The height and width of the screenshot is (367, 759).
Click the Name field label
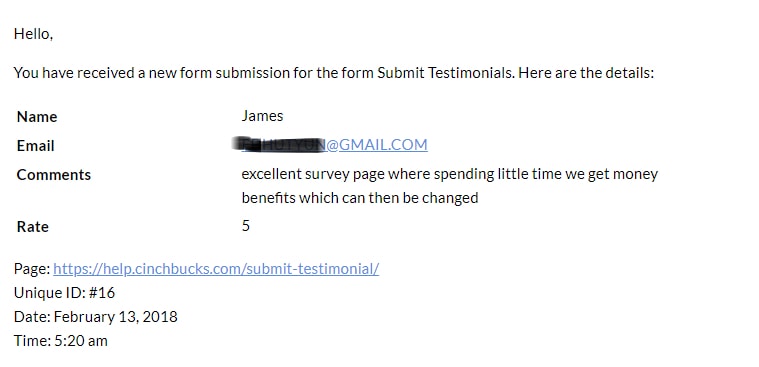(x=37, y=117)
